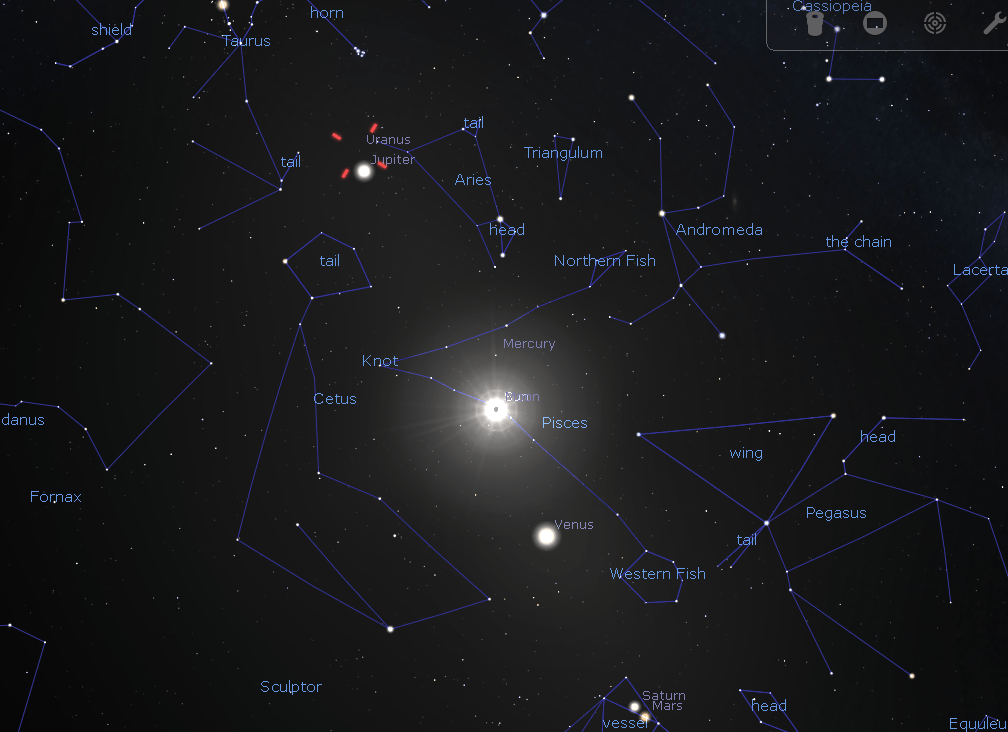1008x732 pixels.
Task: Select the Sculptor constellation label
Action: tap(291, 687)
